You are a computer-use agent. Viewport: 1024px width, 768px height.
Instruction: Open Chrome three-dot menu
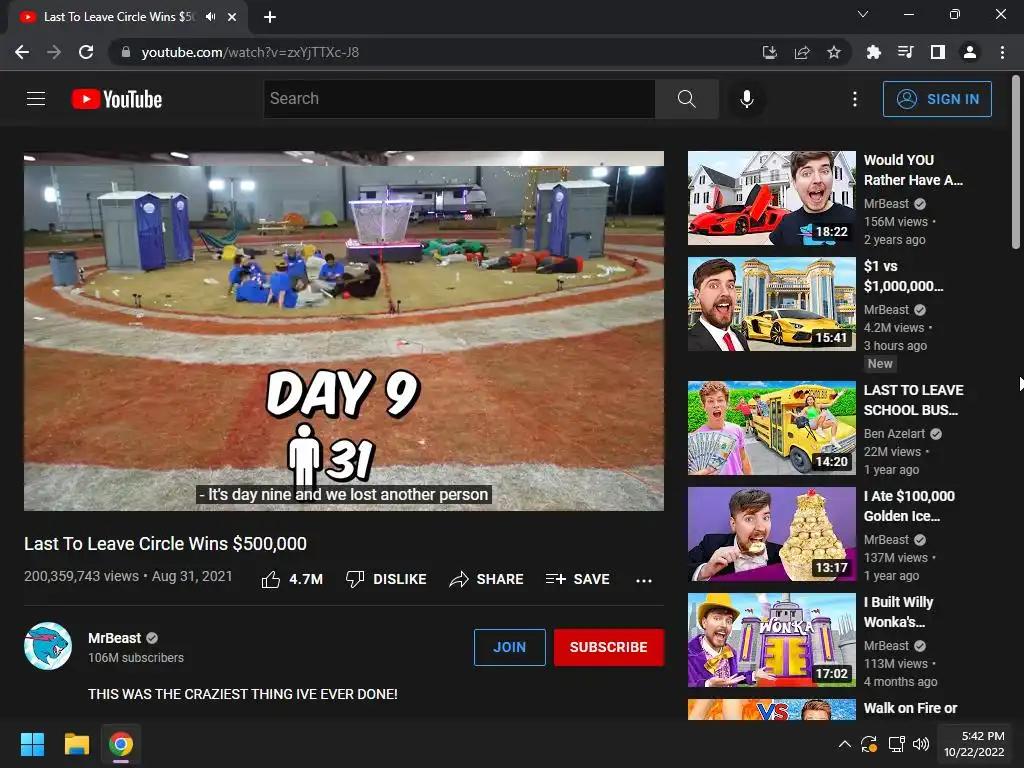coord(1002,52)
